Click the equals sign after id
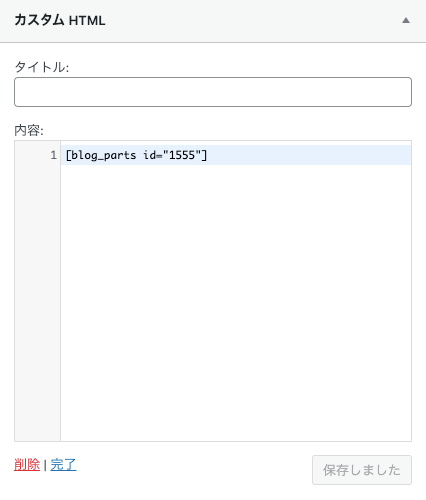Viewport: 426px width, 500px height. tap(159, 156)
